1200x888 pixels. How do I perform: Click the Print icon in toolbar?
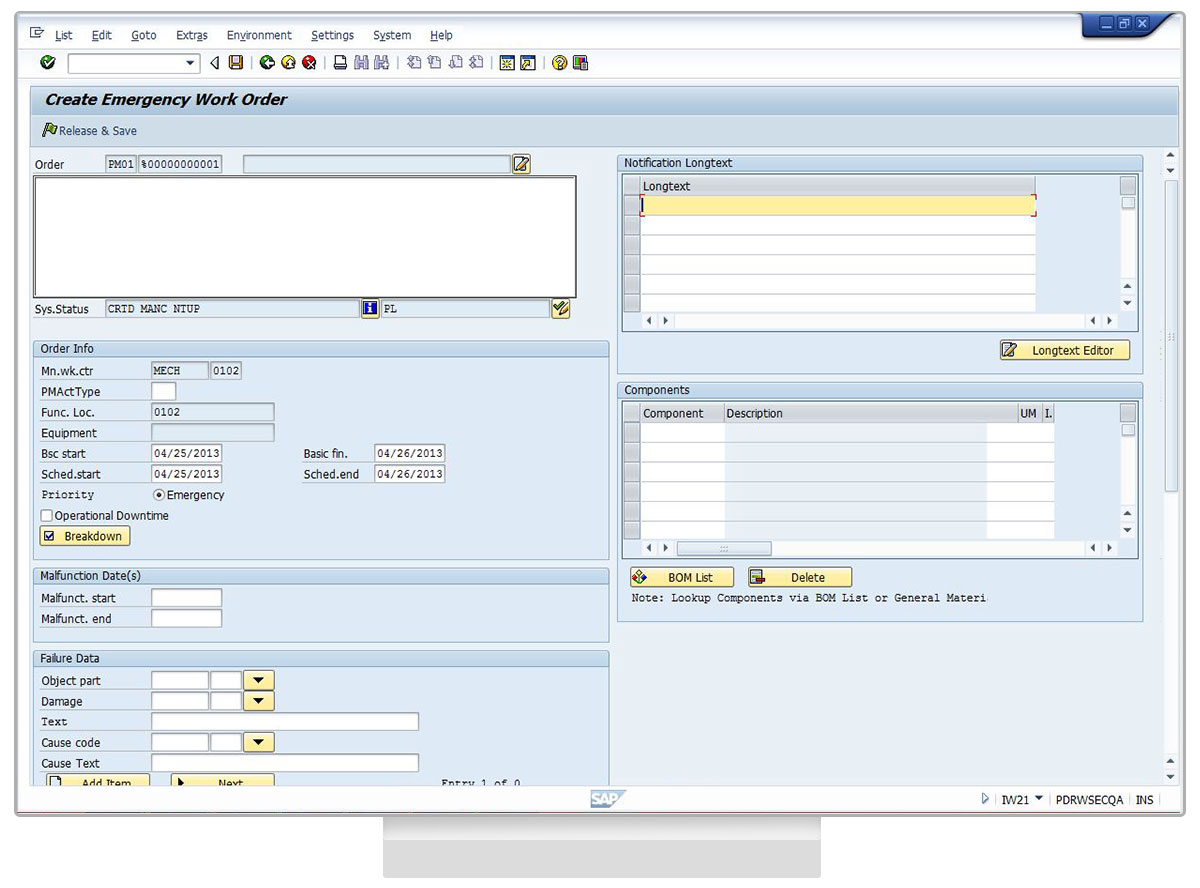click(340, 63)
